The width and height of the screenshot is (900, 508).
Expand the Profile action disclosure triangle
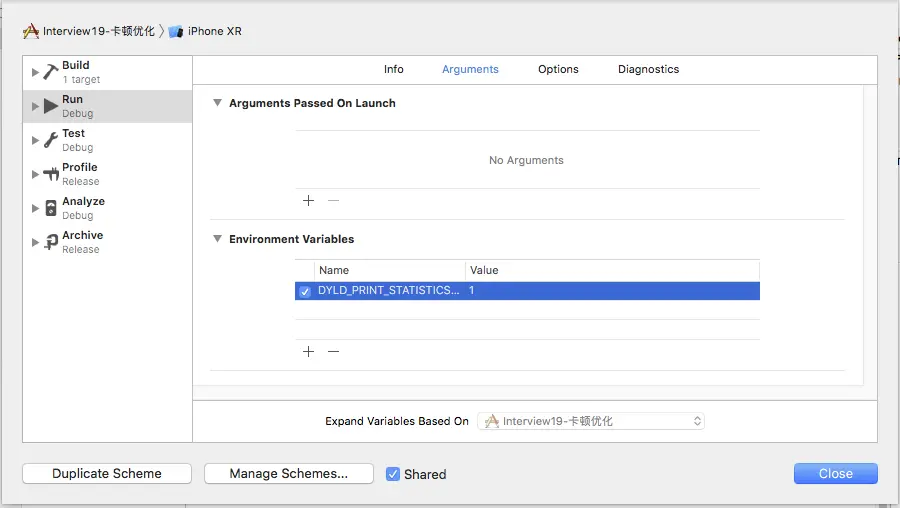tap(35, 174)
